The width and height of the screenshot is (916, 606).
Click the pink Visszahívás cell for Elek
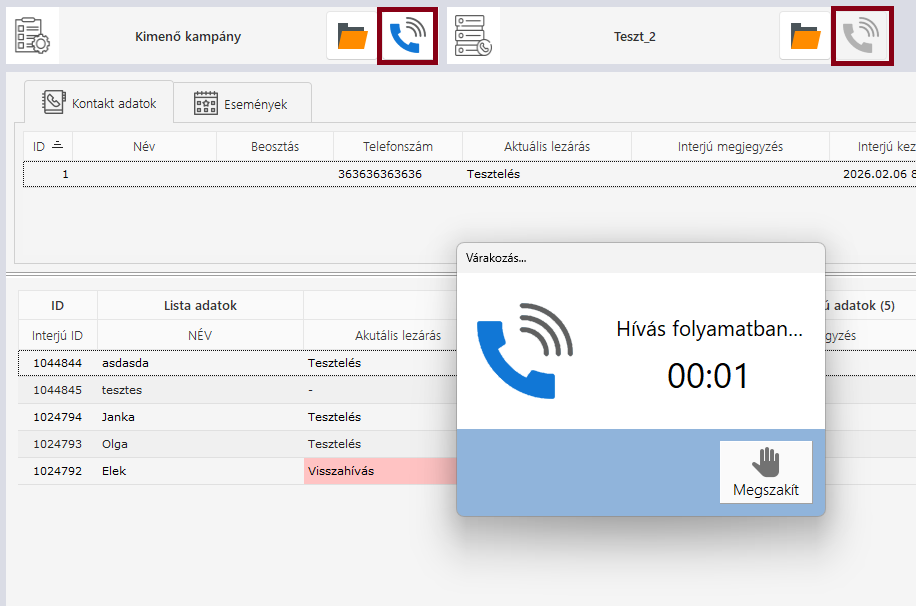tap(378, 471)
